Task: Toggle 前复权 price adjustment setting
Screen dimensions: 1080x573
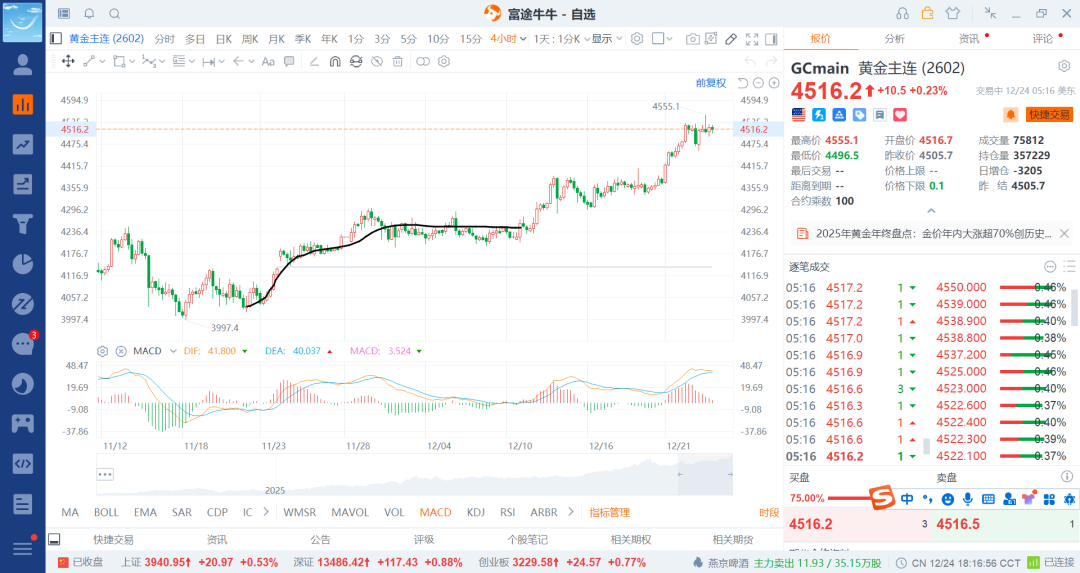Action: (x=711, y=83)
